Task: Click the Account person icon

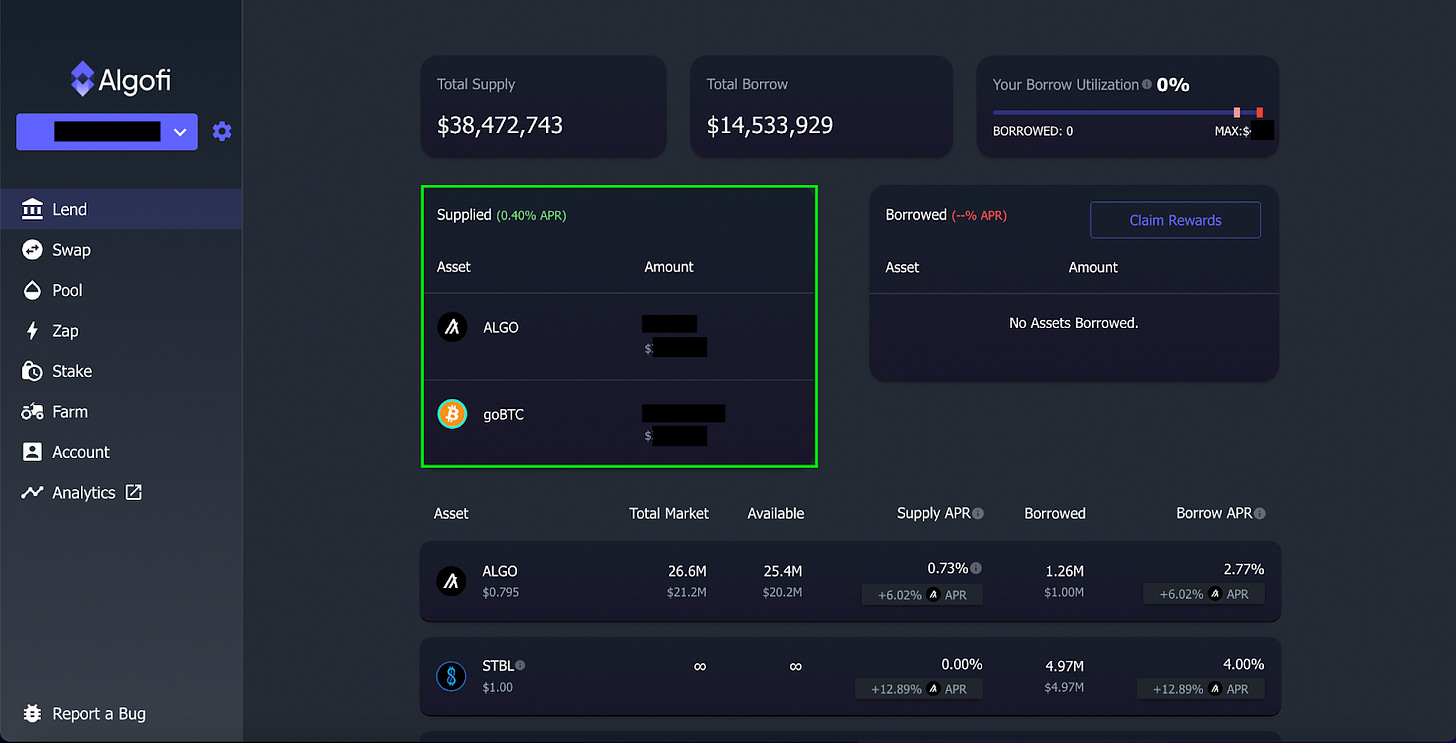Action: [33, 452]
